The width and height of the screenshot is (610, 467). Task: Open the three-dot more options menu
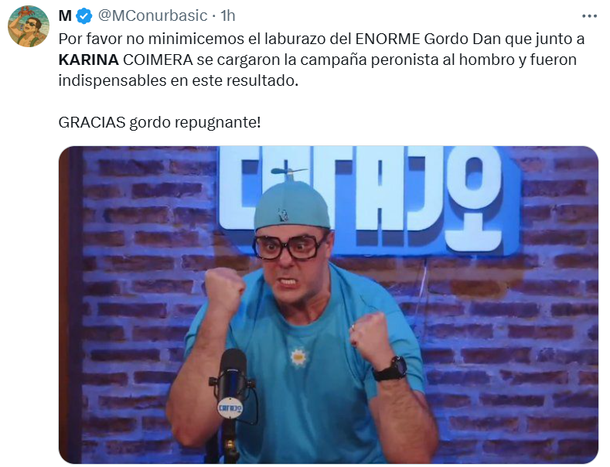click(x=589, y=16)
